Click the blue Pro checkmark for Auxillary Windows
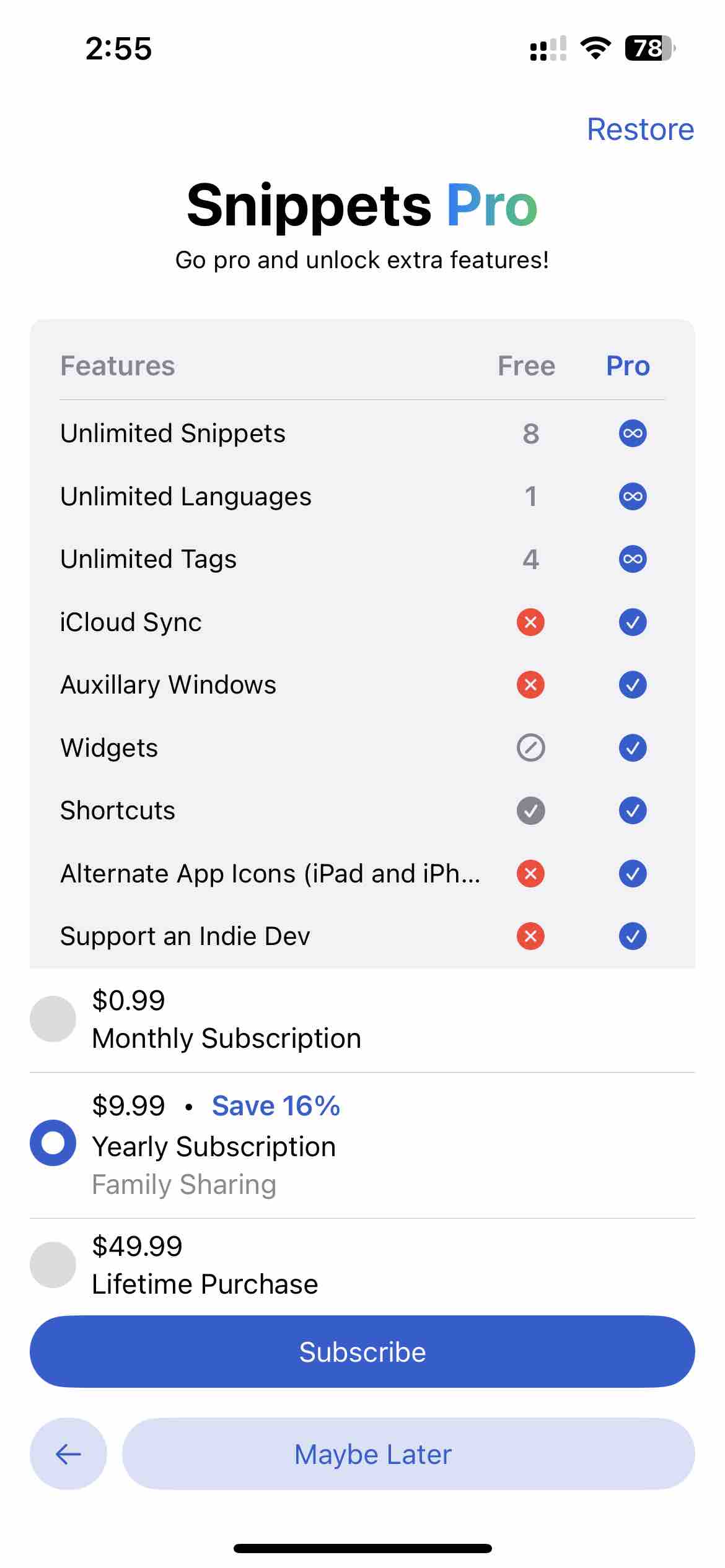This screenshot has height=1568, width=725. pos(633,685)
